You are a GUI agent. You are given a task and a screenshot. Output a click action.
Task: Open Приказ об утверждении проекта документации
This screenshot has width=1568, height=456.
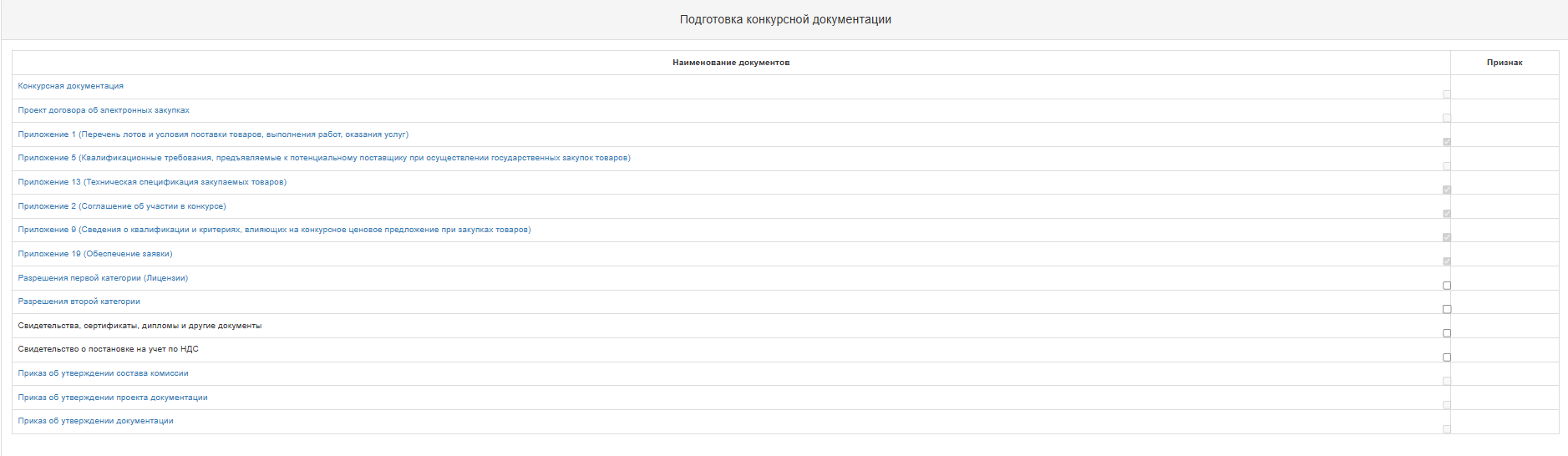(x=113, y=398)
